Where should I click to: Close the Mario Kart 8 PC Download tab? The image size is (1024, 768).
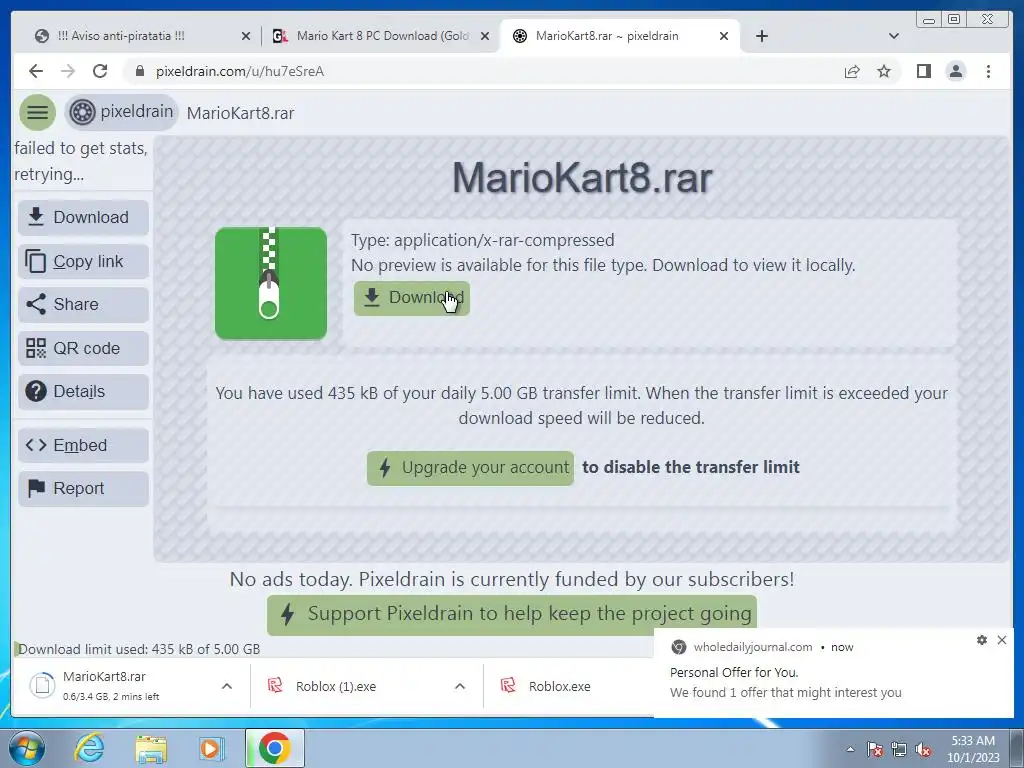coord(485,36)
